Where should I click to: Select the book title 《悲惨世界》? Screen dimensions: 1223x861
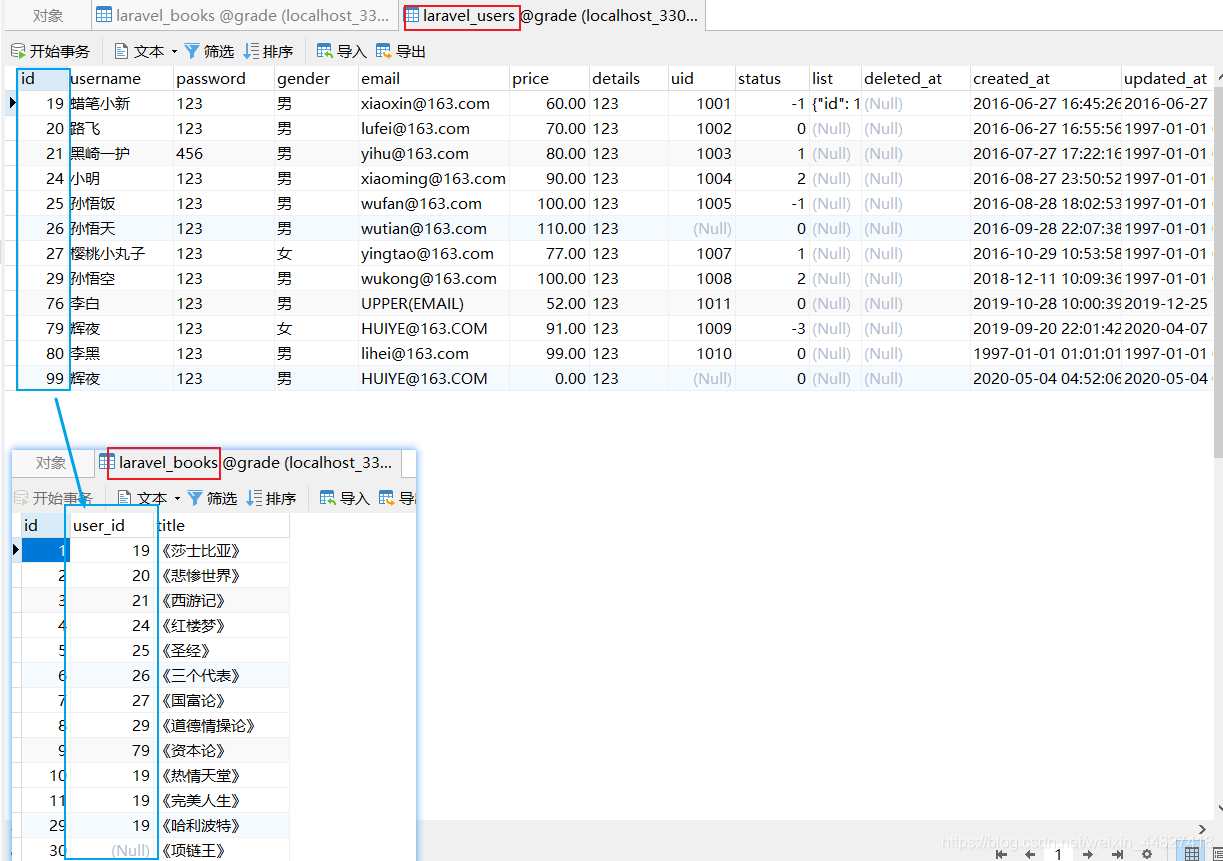222,575
